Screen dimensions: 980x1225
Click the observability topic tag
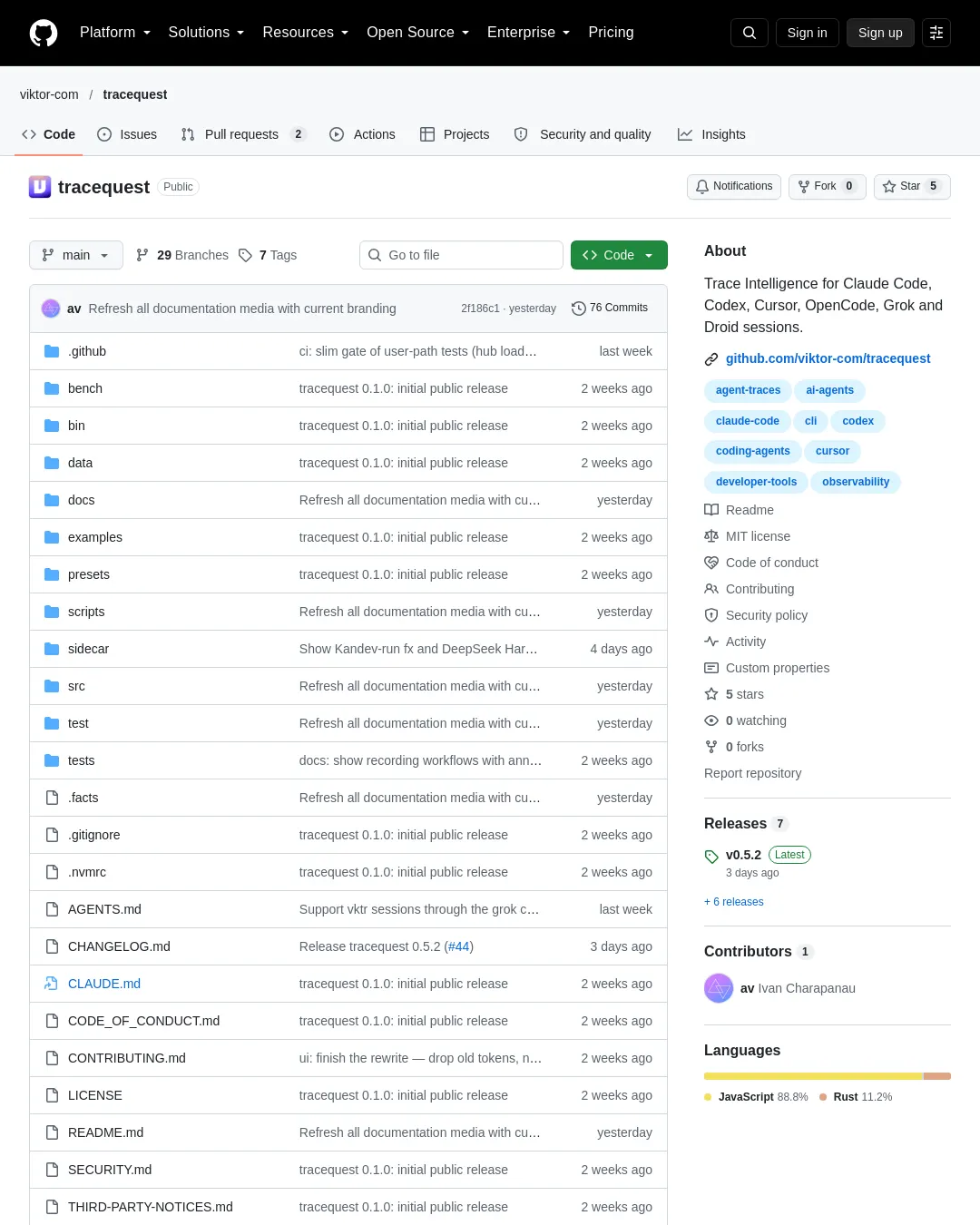[x=856, y=482]
